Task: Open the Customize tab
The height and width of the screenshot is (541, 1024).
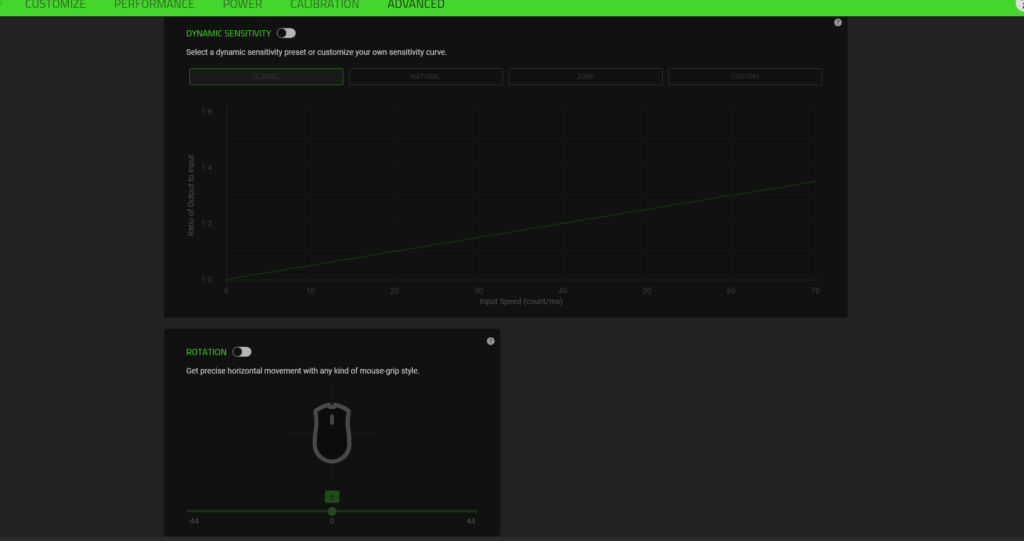Action: 55,5
